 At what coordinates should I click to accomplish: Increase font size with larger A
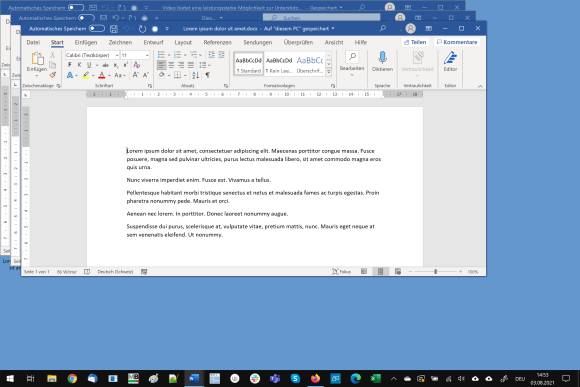tap(135, 75)
